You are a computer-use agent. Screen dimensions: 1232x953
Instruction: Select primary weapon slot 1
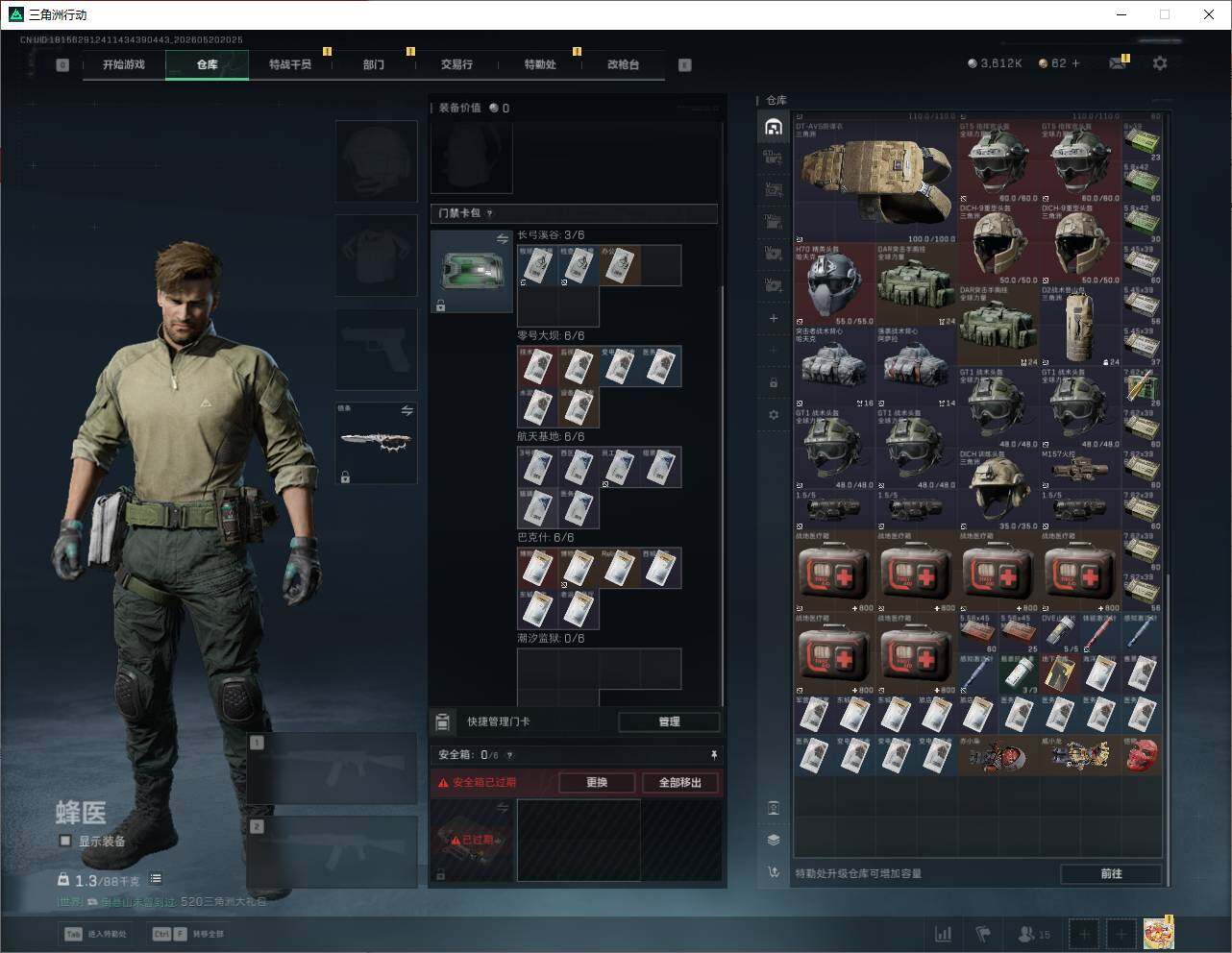tap(333, 769)
